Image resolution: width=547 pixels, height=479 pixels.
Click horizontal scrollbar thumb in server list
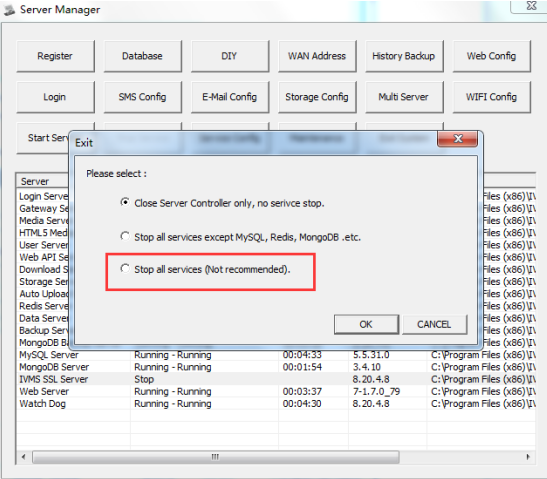click(216, 457)
